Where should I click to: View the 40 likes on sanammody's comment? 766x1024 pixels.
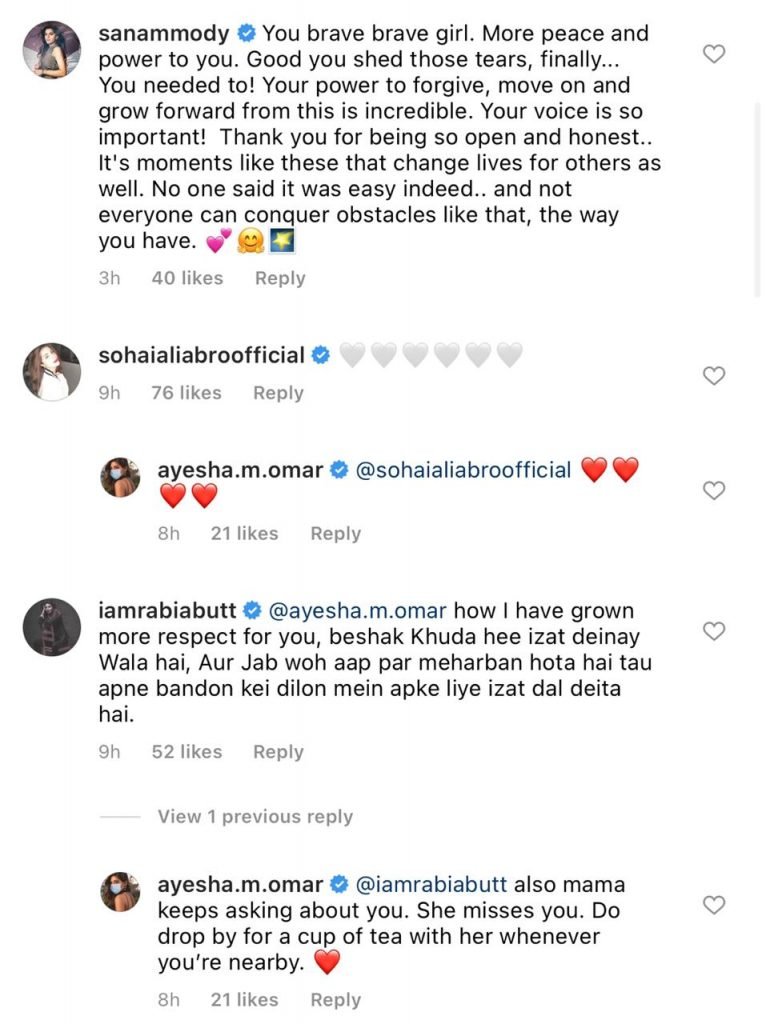tap(187, 278)
